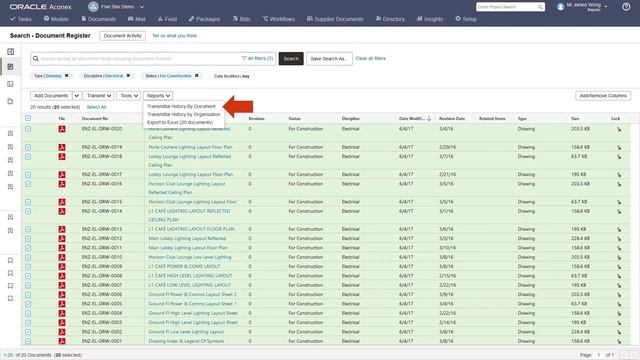This screenshot has width=640, height=360.
Task: Open the Transmit dropdown
Action: click(98, 96)
